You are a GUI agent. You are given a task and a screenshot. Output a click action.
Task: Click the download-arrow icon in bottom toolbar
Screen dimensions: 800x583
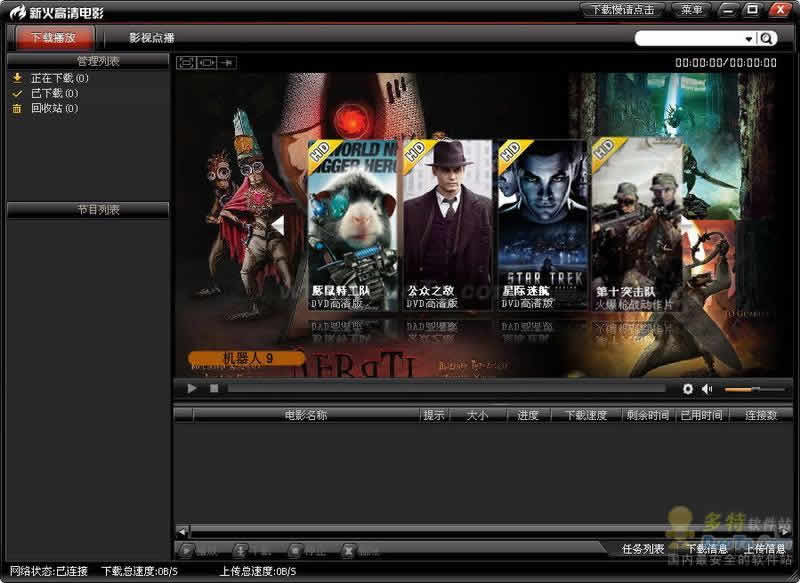pos(240,550)
